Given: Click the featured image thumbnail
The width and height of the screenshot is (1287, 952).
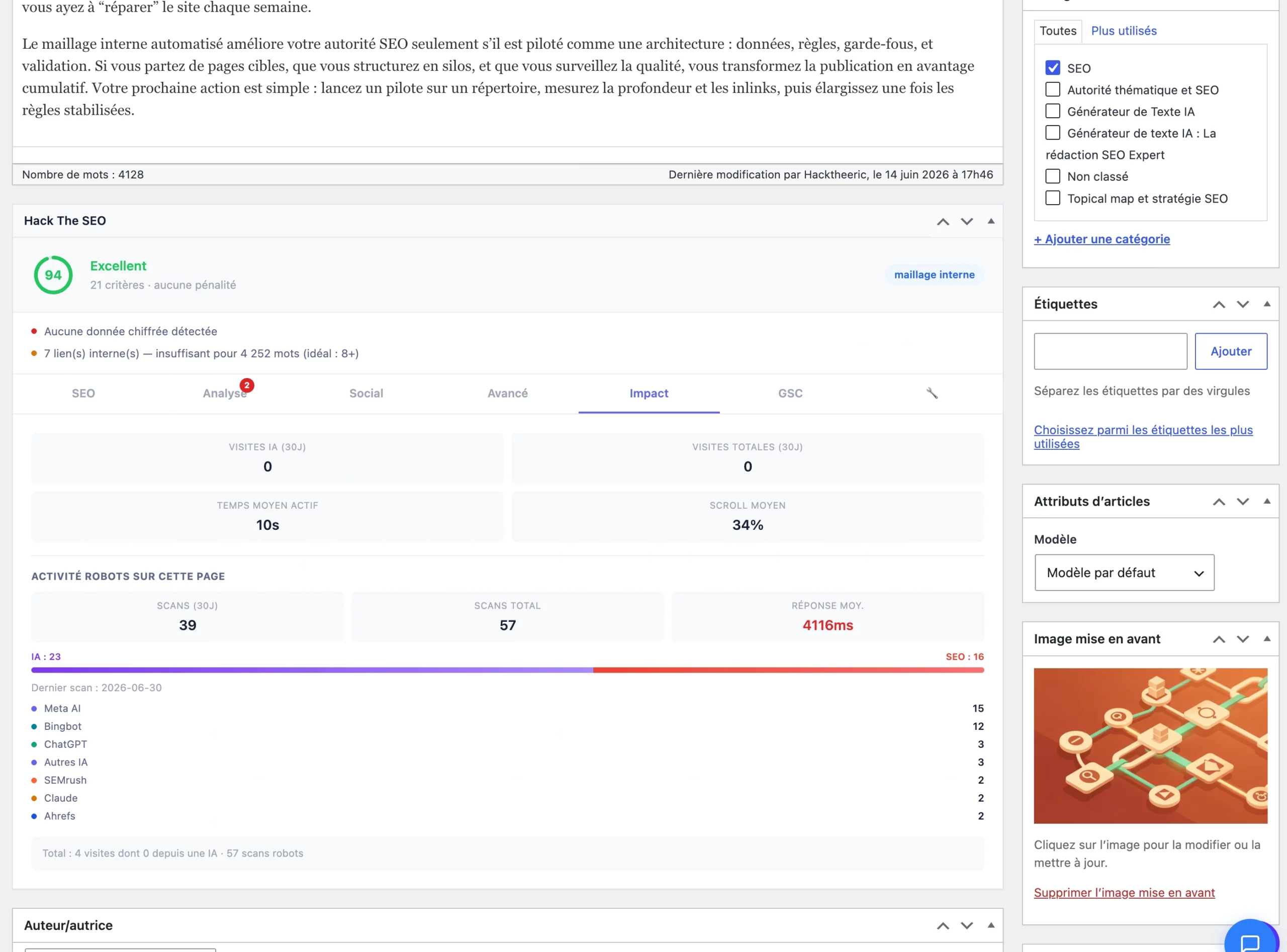Looking at the screenshot, I should (x=1150, y=746).
